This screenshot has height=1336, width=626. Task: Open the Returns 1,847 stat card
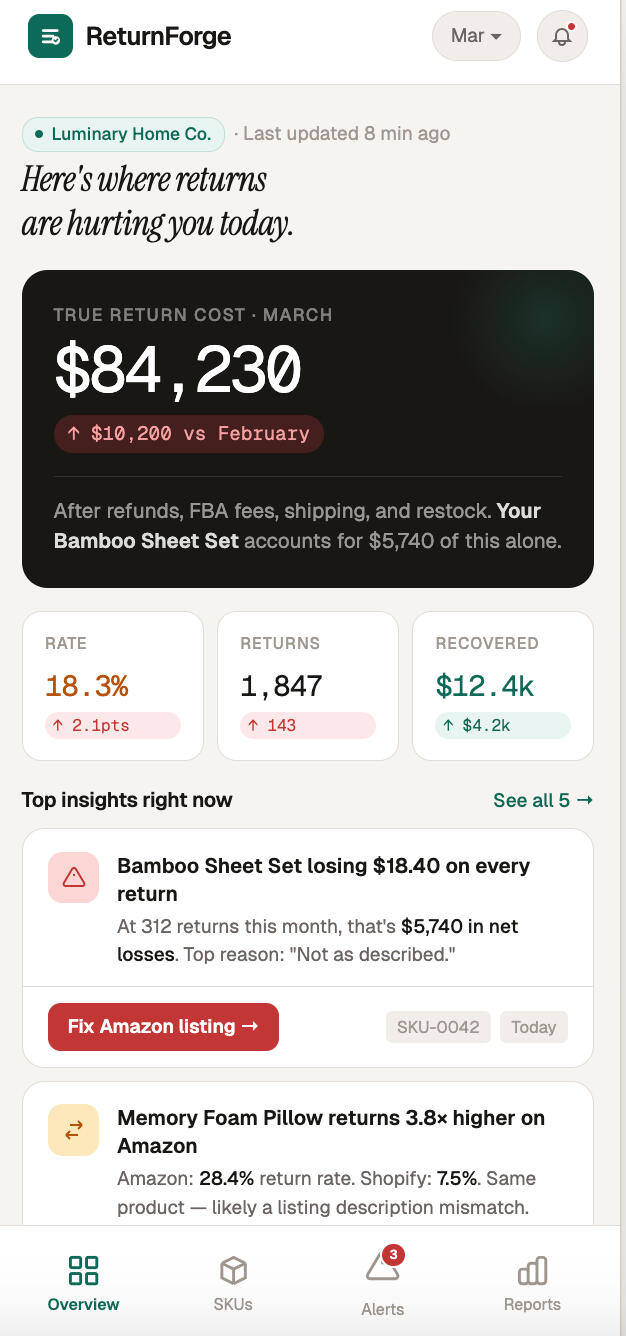click(308, 686)
